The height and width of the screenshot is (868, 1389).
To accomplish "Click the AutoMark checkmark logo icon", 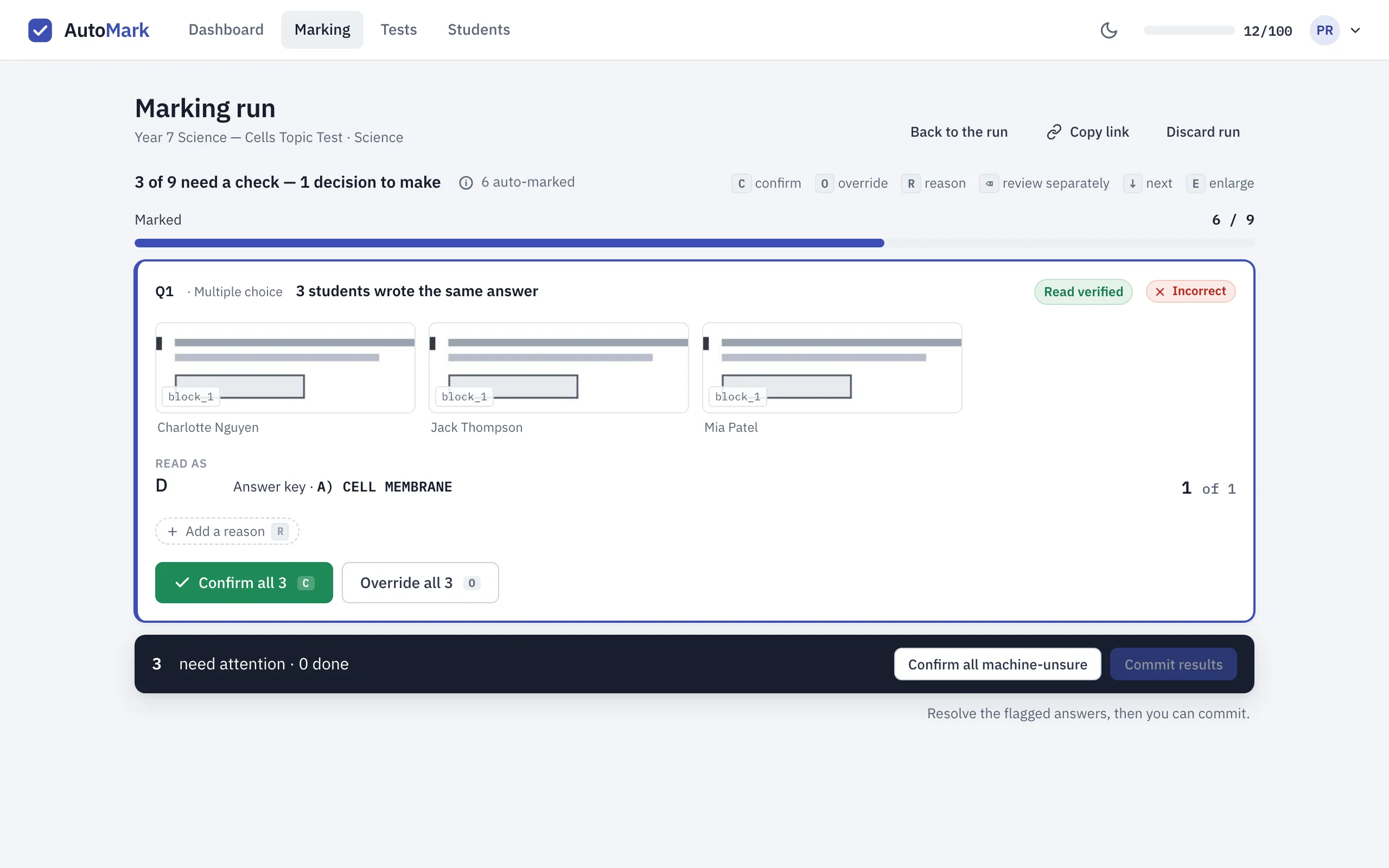I will (40, 30).
